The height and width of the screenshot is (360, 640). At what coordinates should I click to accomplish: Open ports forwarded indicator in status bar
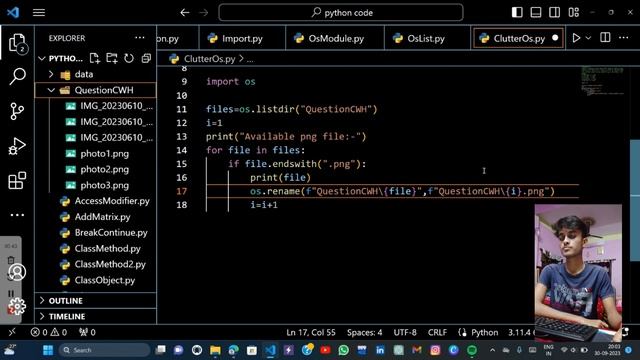tap(87, 332)
